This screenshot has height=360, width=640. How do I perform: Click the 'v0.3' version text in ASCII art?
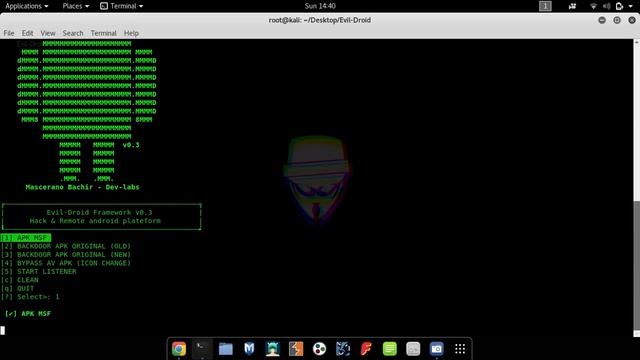[x=131, y=145]
